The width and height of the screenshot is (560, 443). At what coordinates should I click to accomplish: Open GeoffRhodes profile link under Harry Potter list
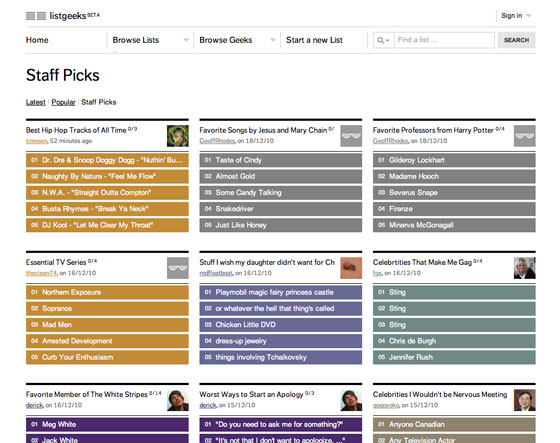390,141
